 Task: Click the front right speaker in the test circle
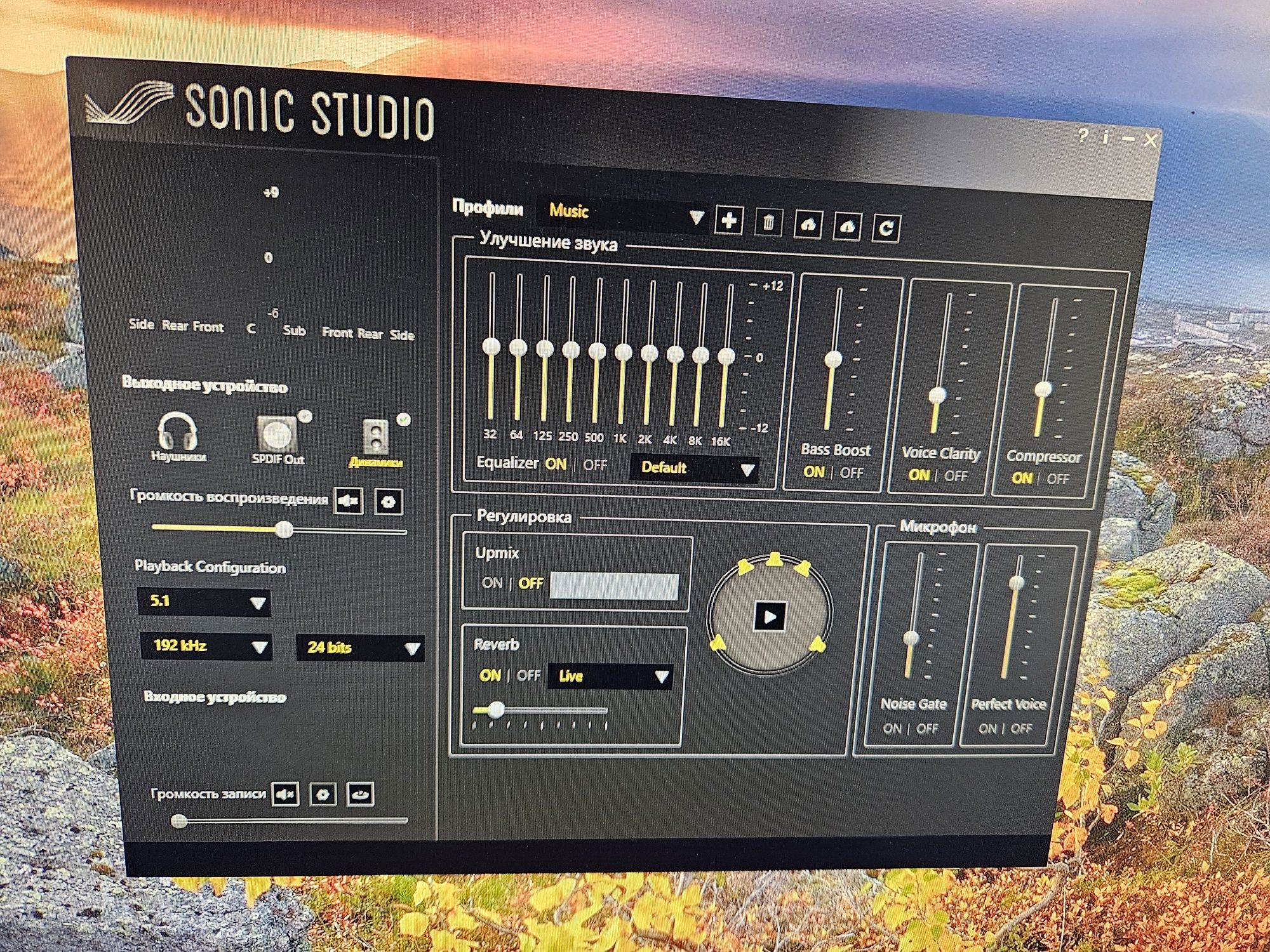pos(803,568)
